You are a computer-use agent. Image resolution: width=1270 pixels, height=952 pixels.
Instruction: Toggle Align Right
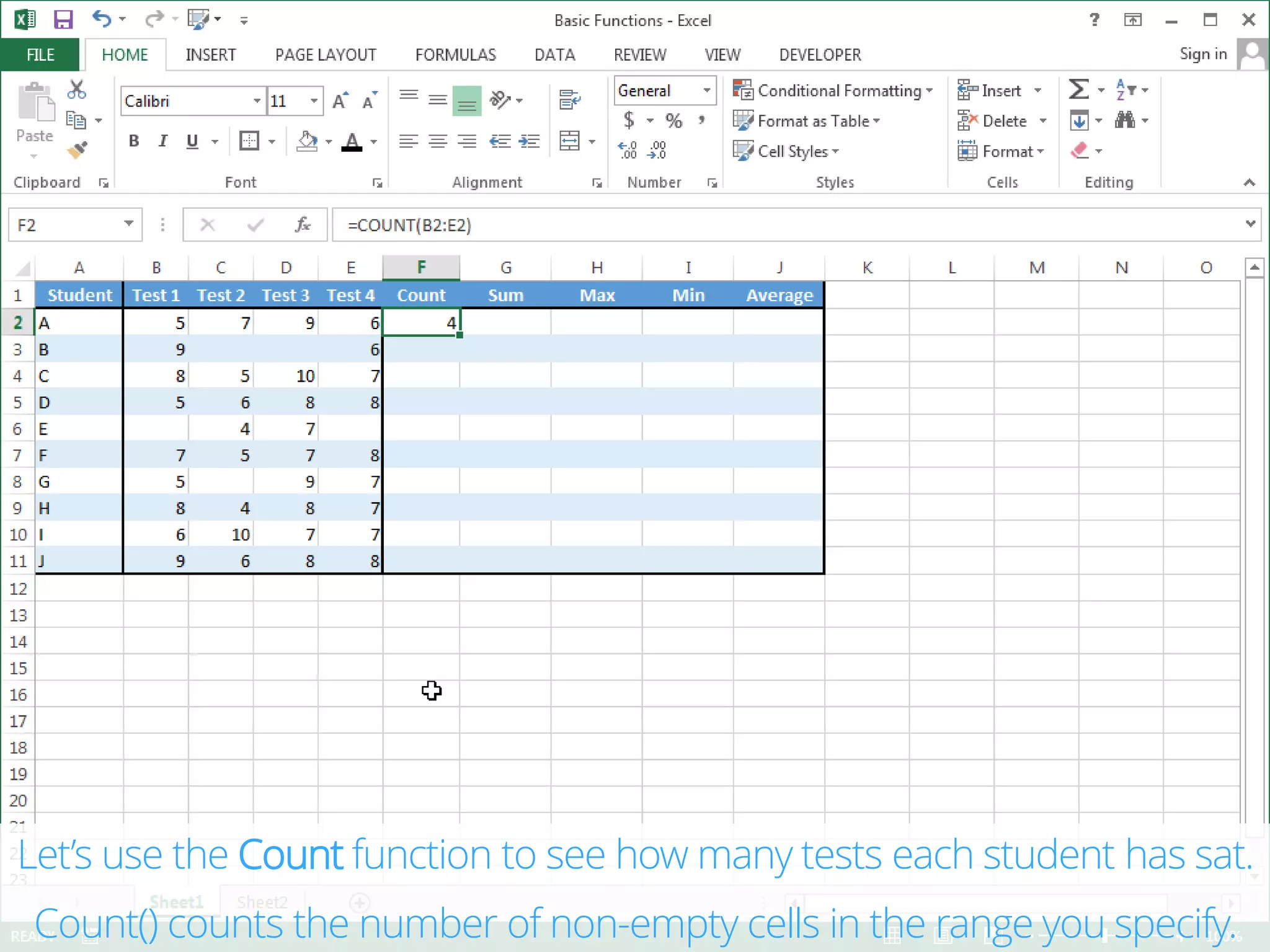467,142
